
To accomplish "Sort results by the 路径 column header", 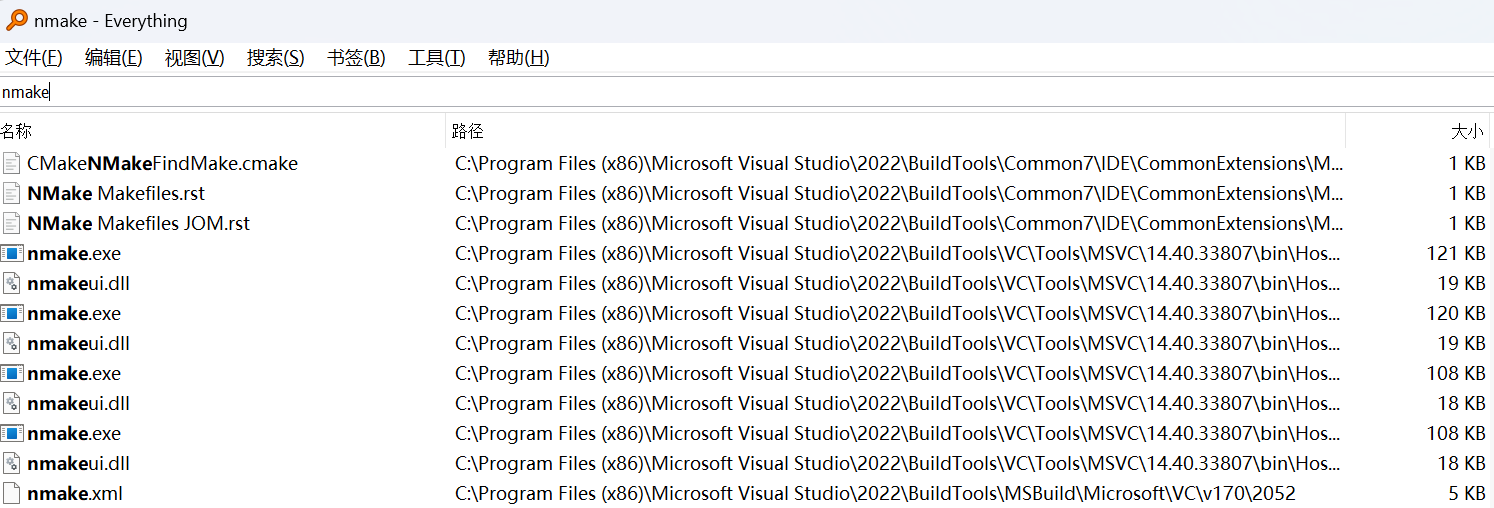I will pyautogui.click(x=895, y=131).
